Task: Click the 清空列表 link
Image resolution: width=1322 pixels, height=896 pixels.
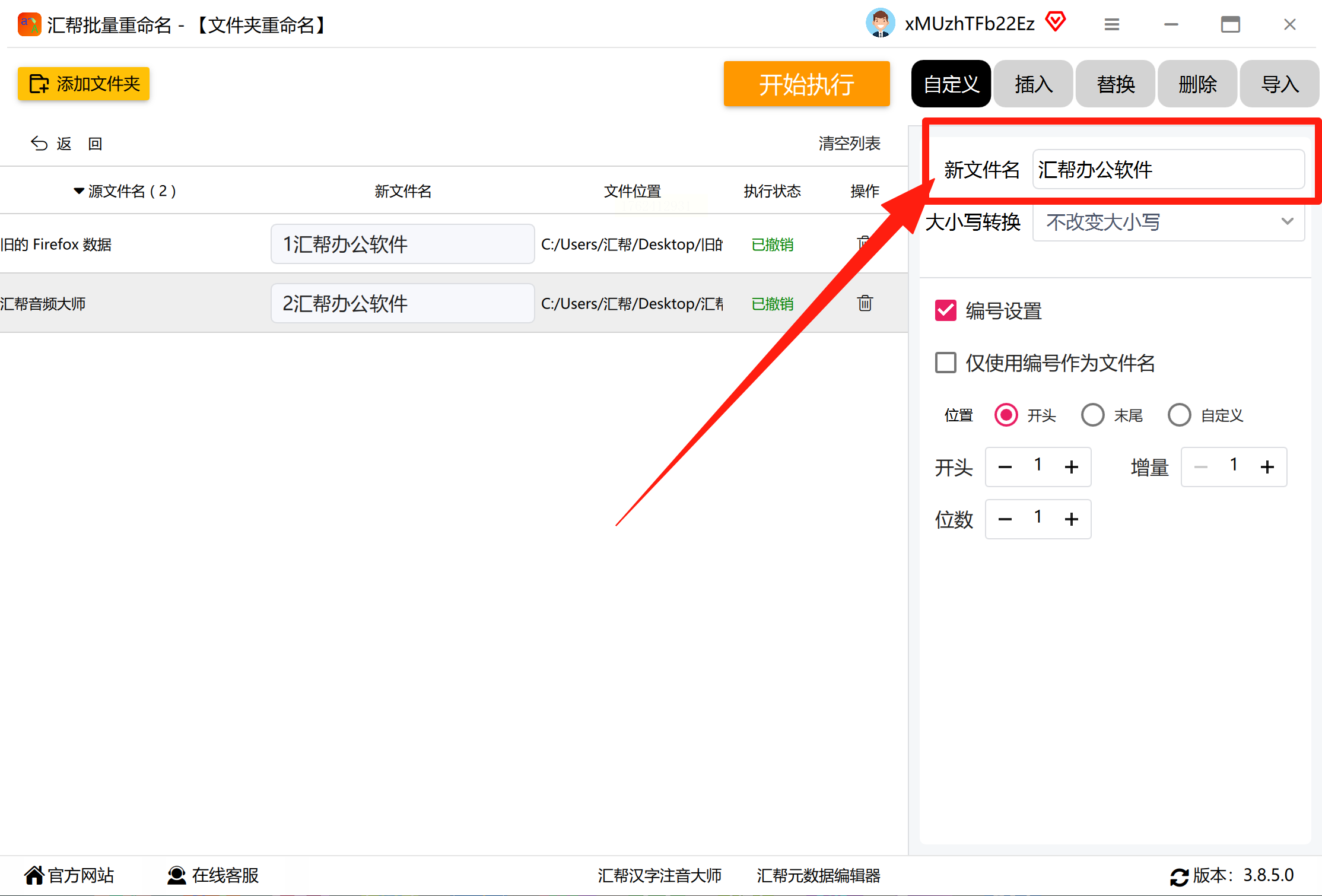Action: (849, 144)
